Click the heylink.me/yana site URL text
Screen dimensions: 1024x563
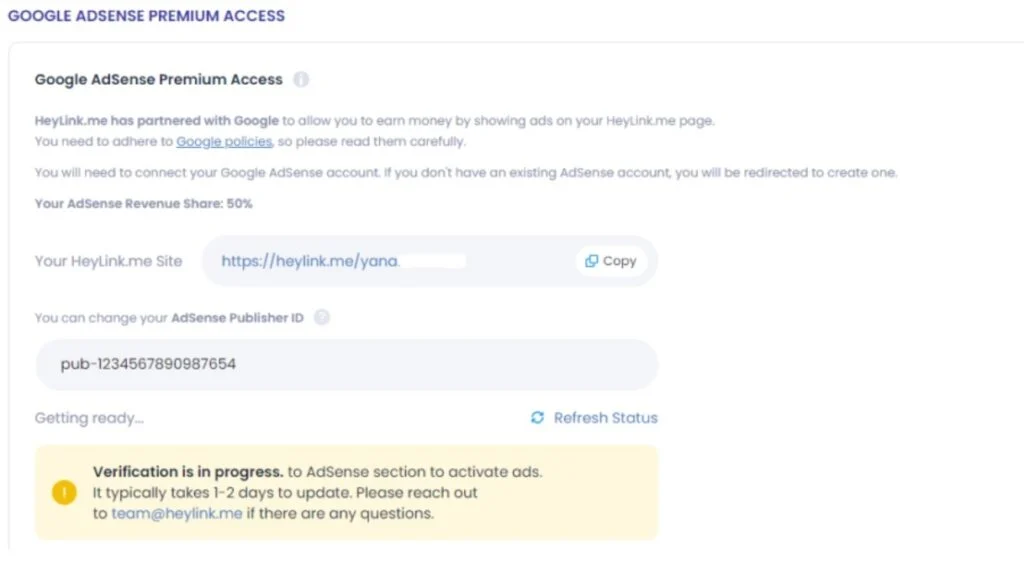(310, 261)
